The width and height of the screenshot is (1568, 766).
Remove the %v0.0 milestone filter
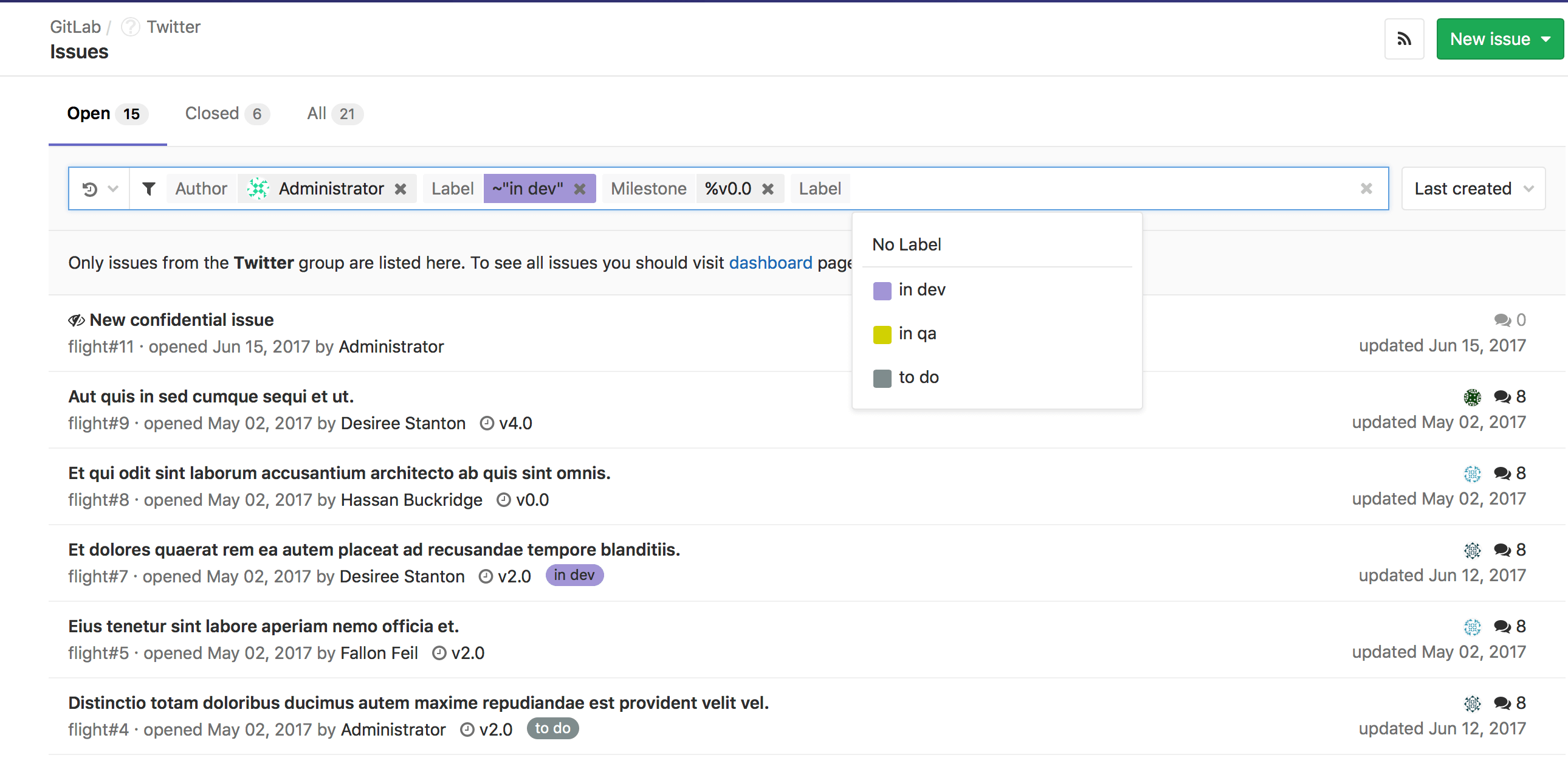point(768,189)
